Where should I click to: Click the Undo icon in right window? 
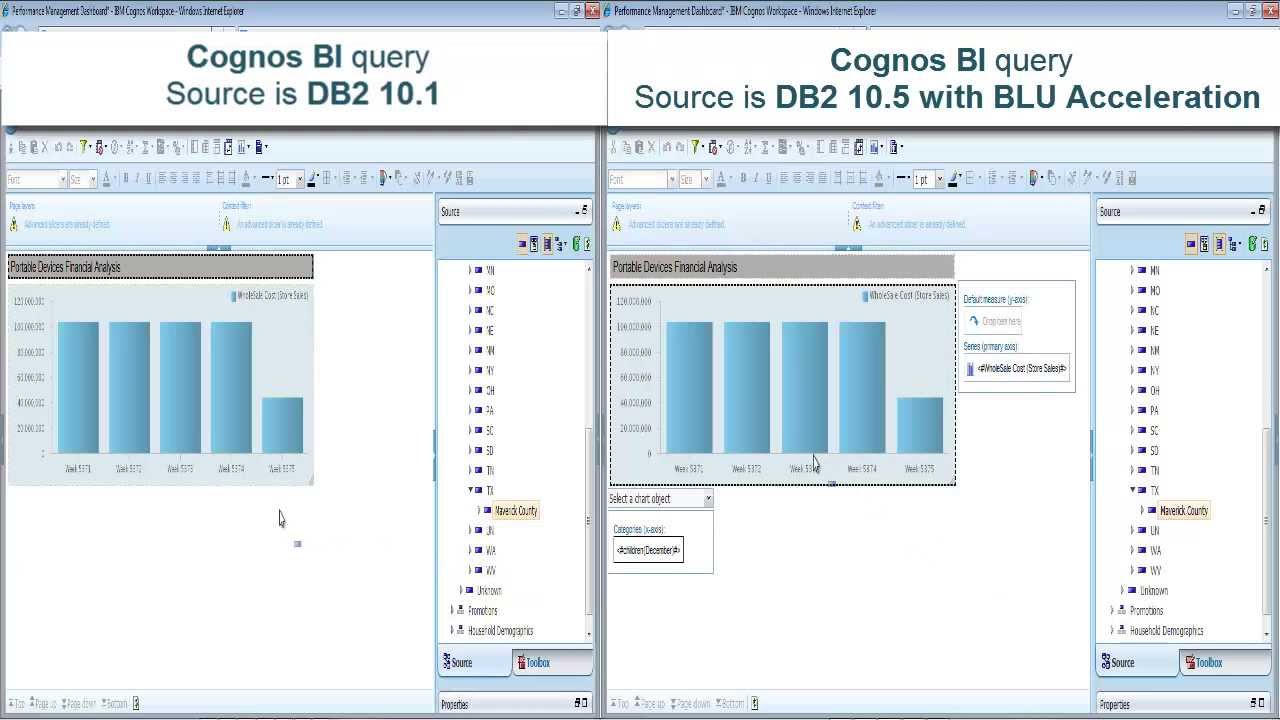[667, 147]
